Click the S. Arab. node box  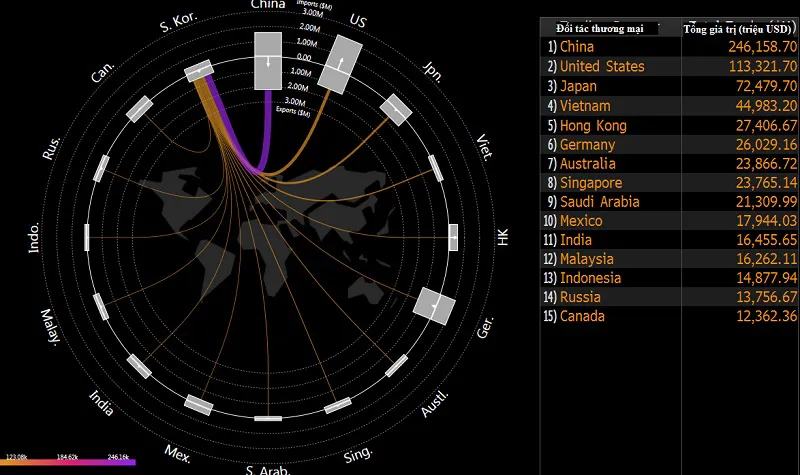click(x=268, y=418)
